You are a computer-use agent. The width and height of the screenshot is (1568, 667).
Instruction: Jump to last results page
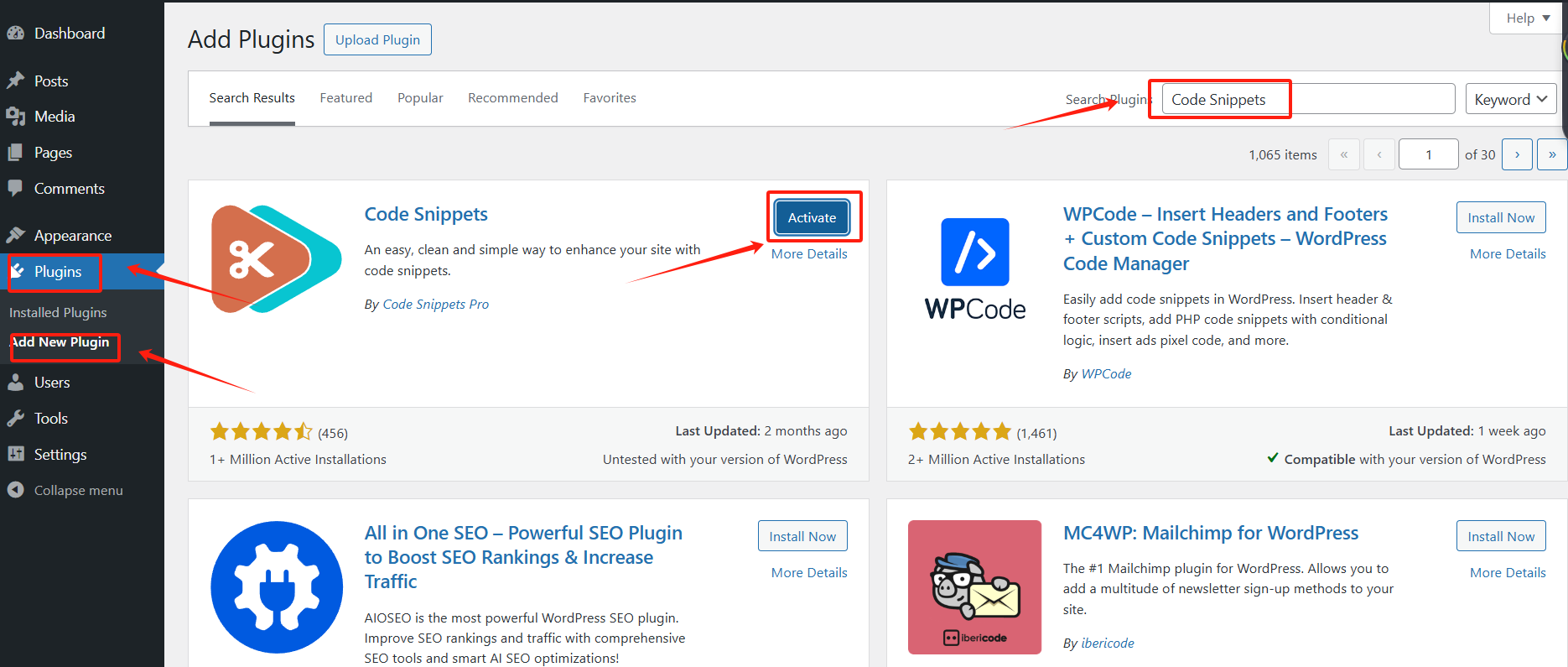coord(1552,154)
